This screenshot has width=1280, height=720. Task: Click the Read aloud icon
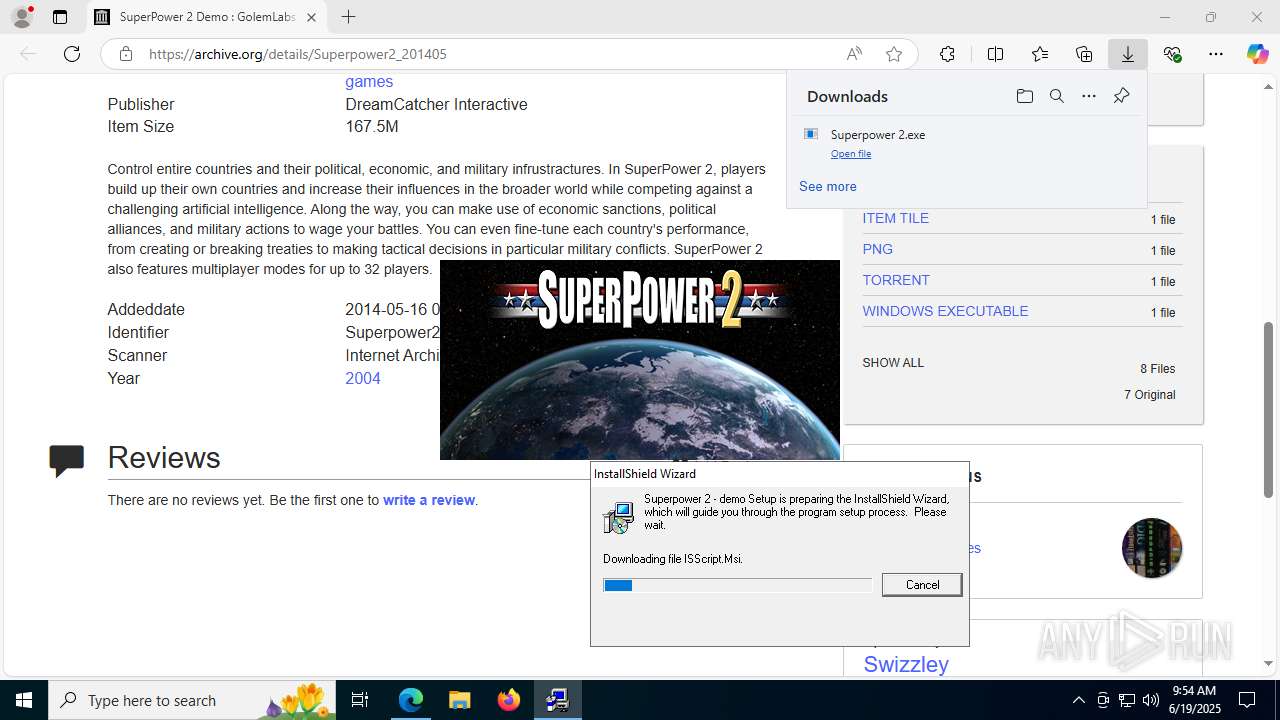(x=854, y=54)
